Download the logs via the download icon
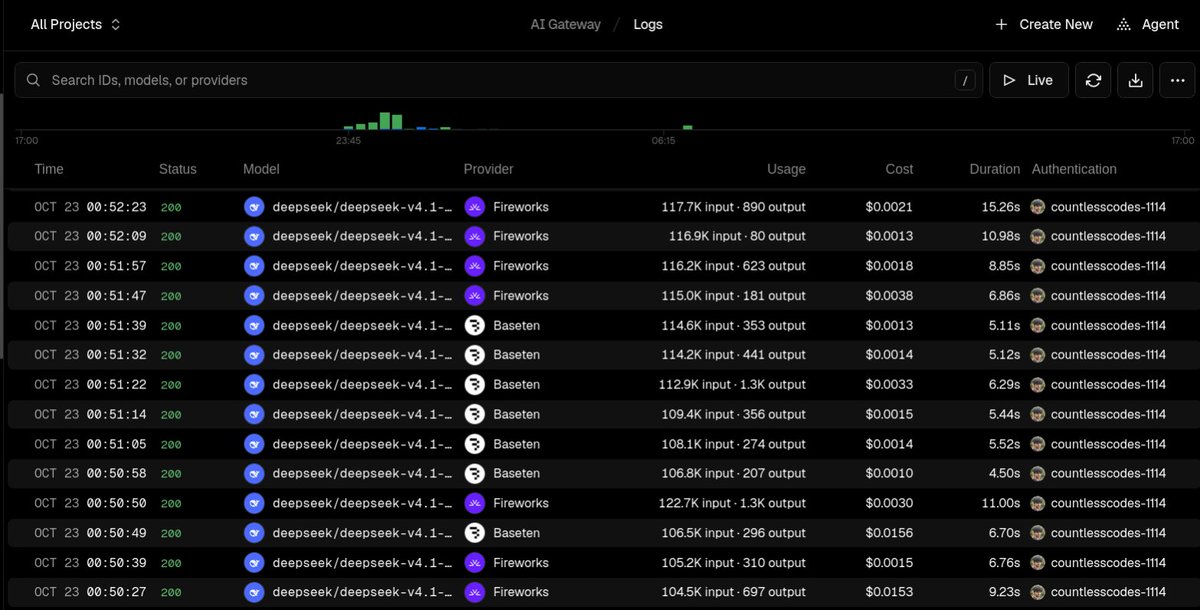Image resolution: width=1200 pixels, height=610 pixels. click(1135, 80)
